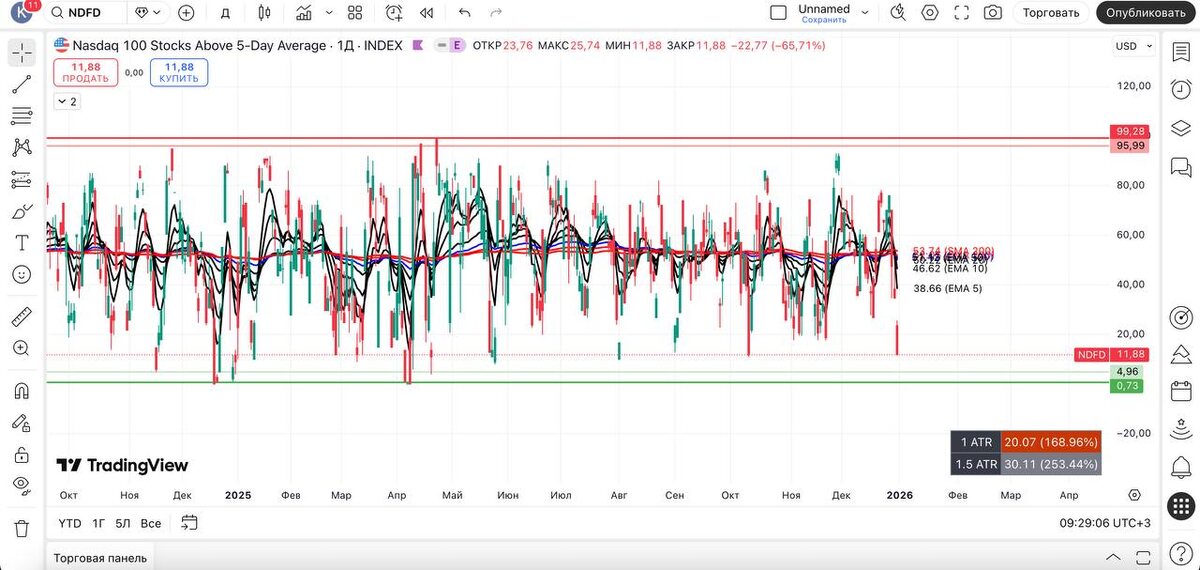Change the Д timeframe interval

click(x=225, y=13)
